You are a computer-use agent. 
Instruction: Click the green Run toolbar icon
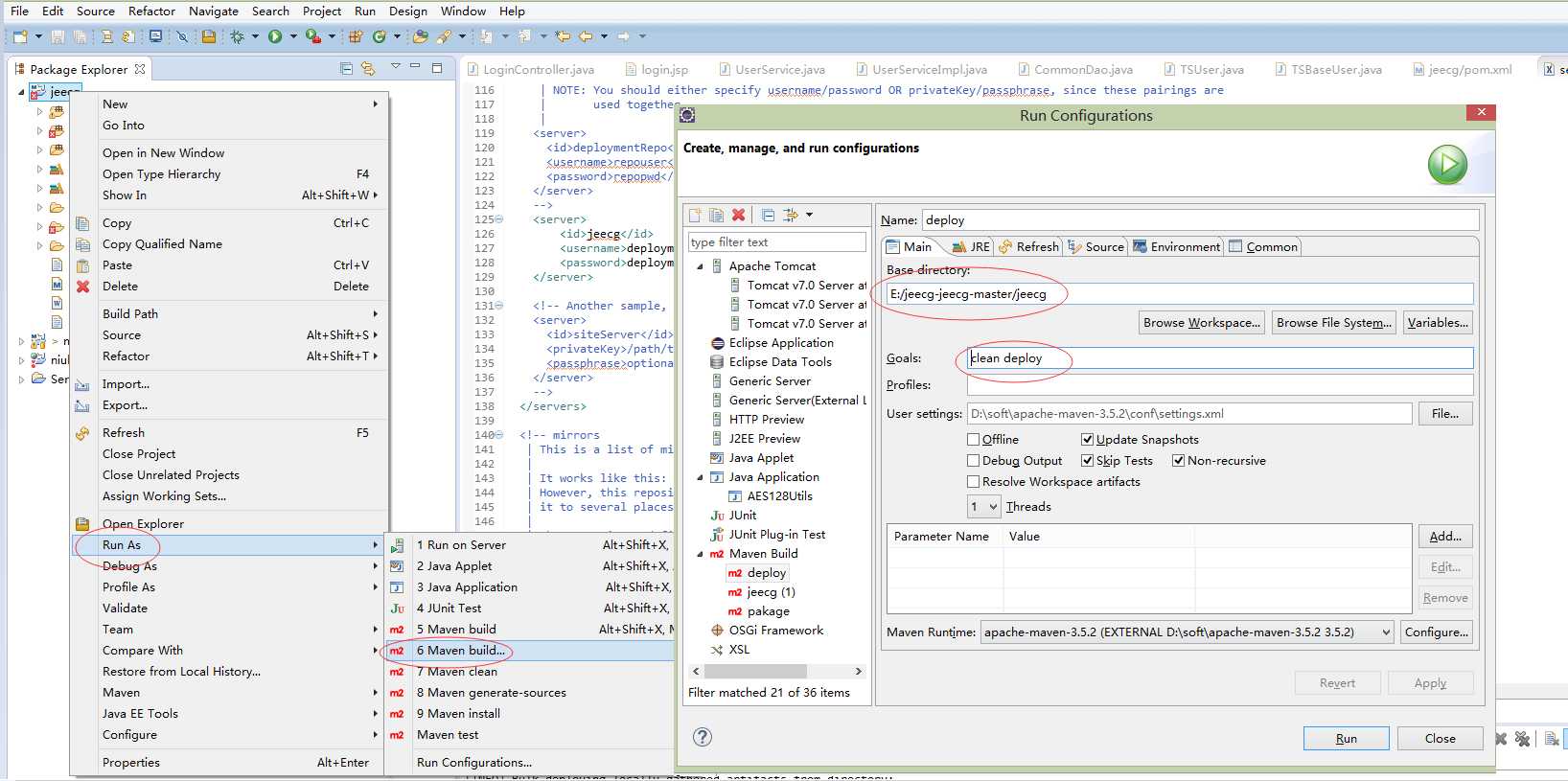tap(275, 36)
